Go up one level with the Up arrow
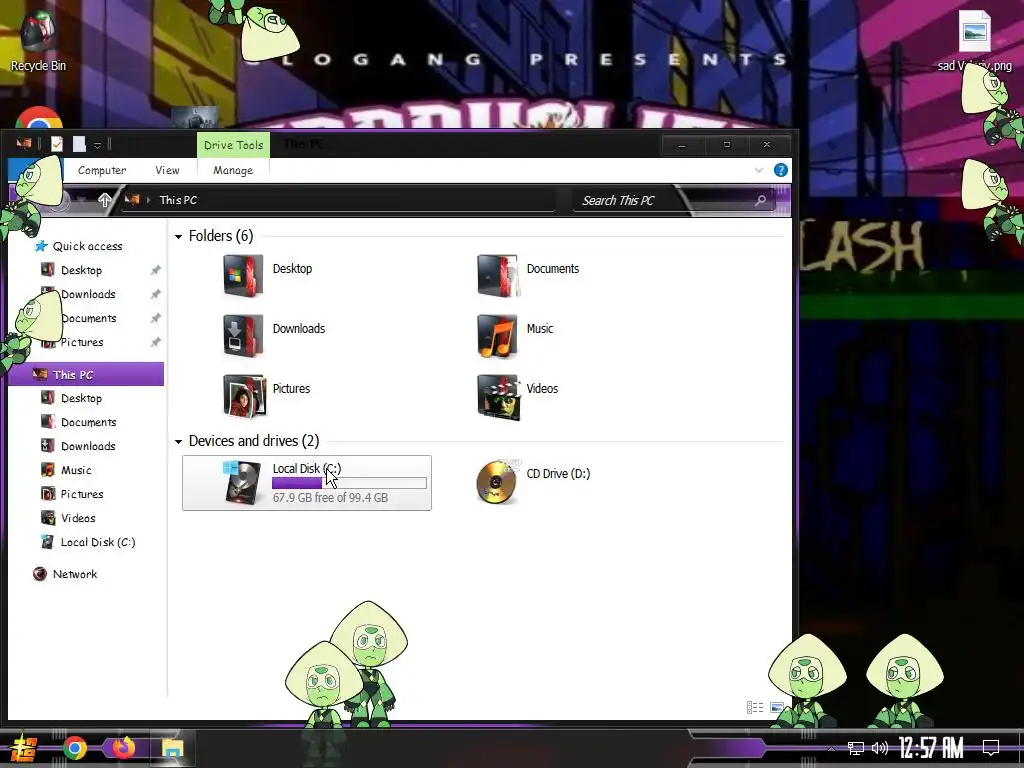 click(104, 200)
